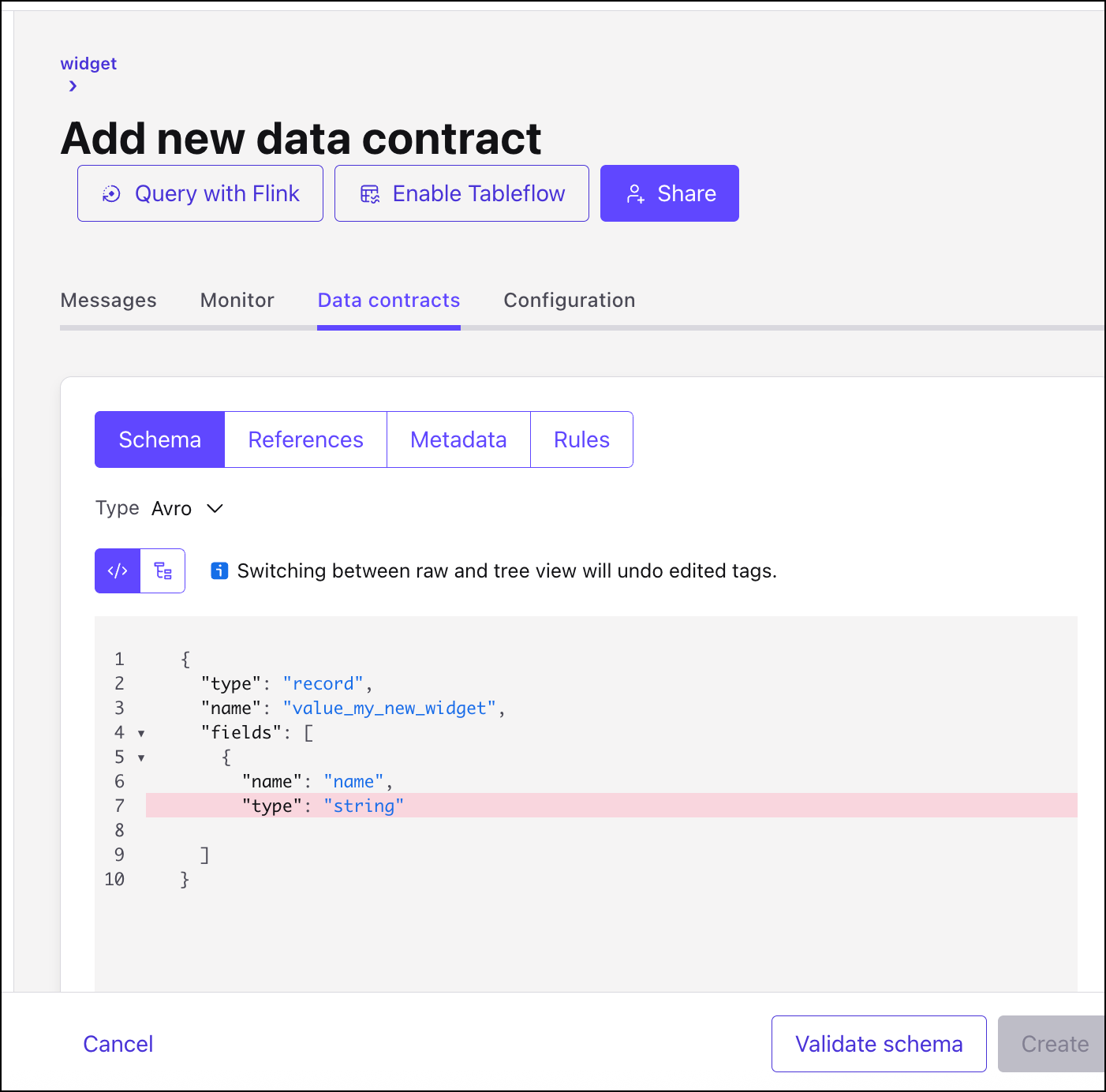Switch to raw code view icon

(x=118, y=570)
